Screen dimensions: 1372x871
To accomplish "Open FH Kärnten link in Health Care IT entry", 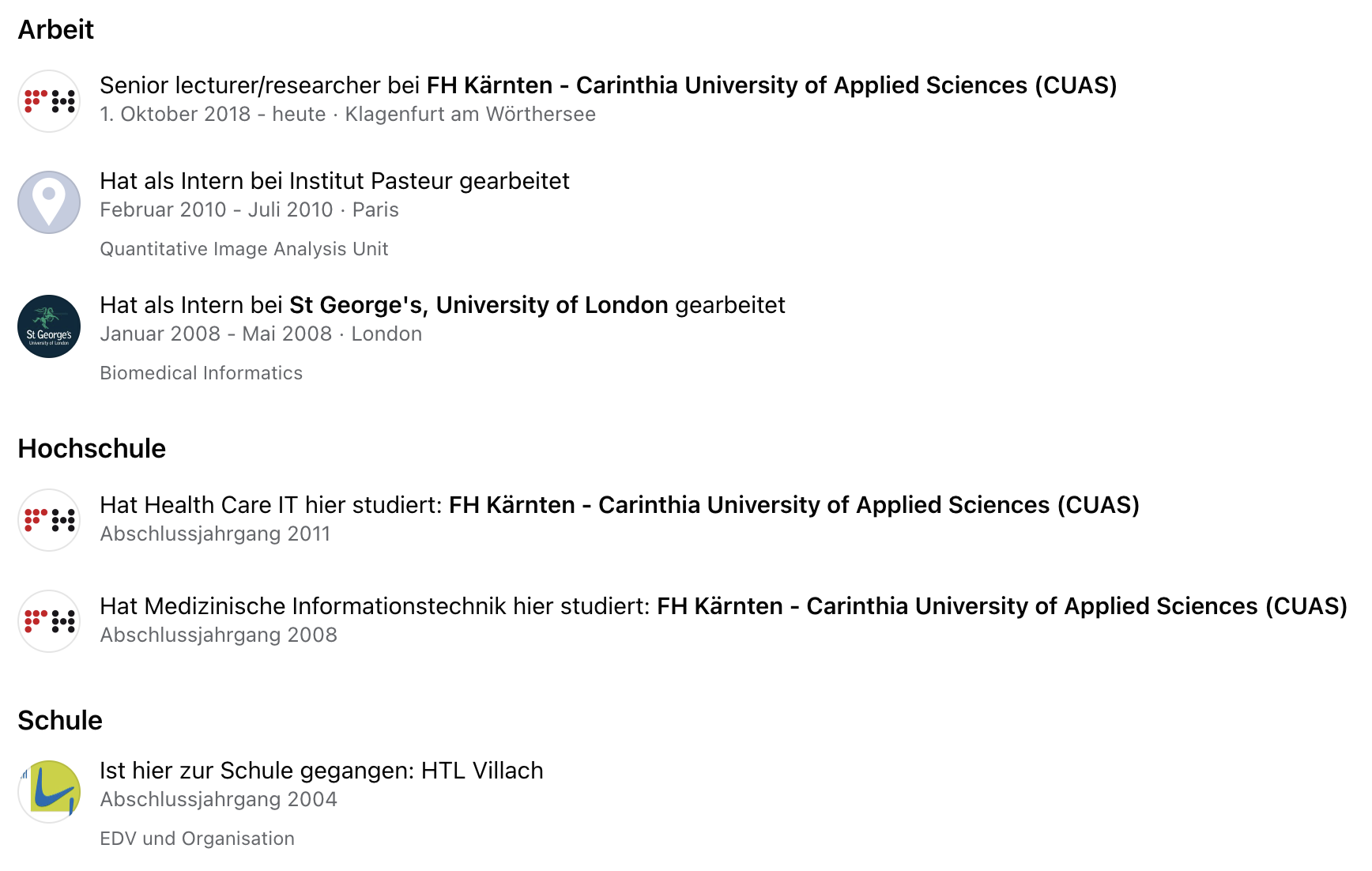I will [794, 505].
